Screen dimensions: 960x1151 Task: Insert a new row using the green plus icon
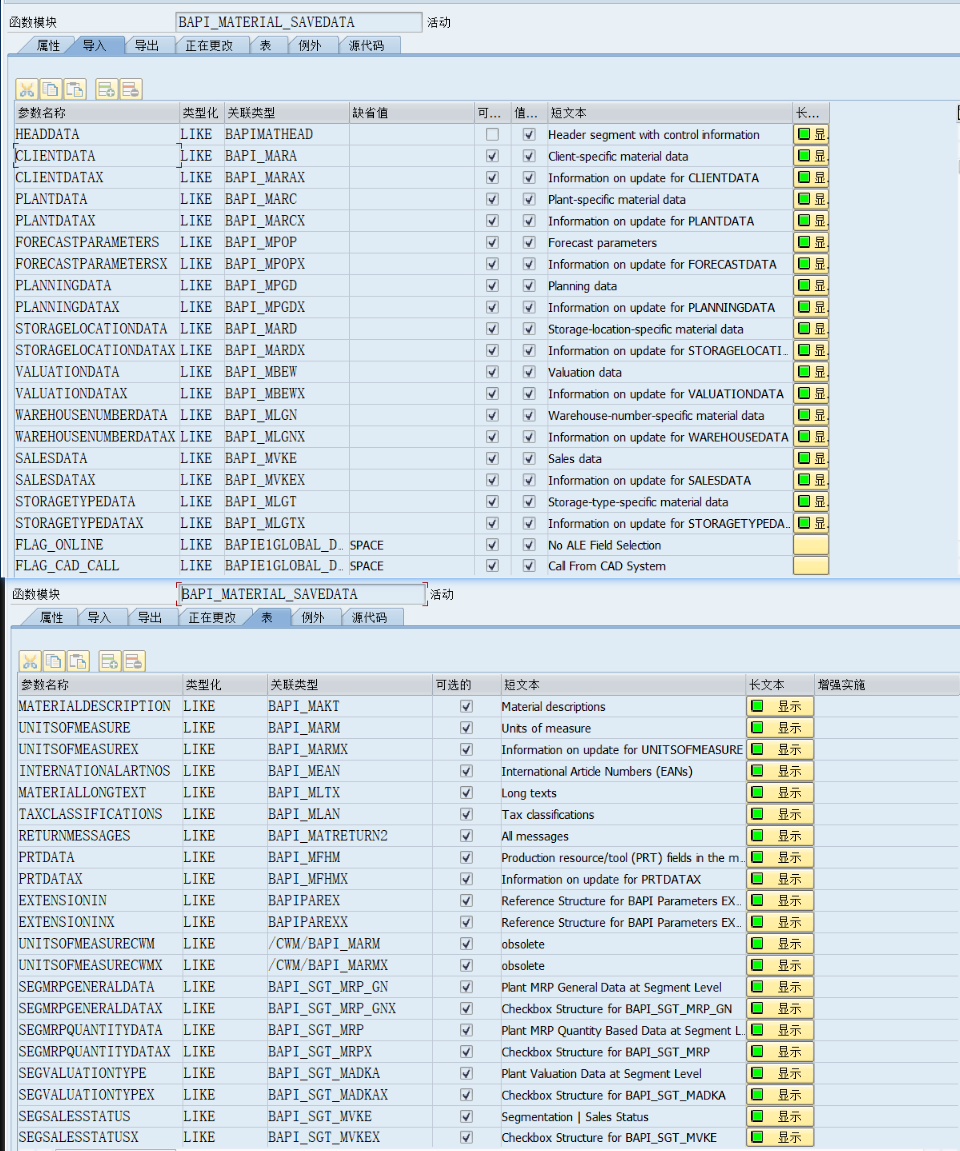[x=105, y=89]
